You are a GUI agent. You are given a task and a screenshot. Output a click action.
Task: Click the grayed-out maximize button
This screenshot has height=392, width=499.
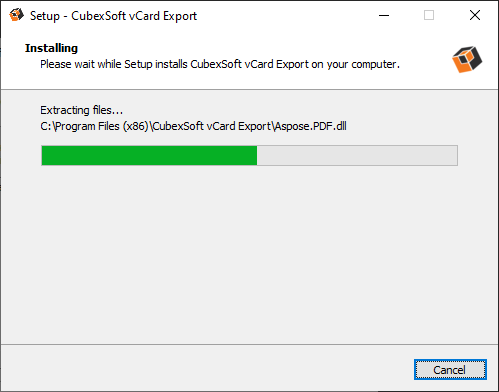coord(429,15)
